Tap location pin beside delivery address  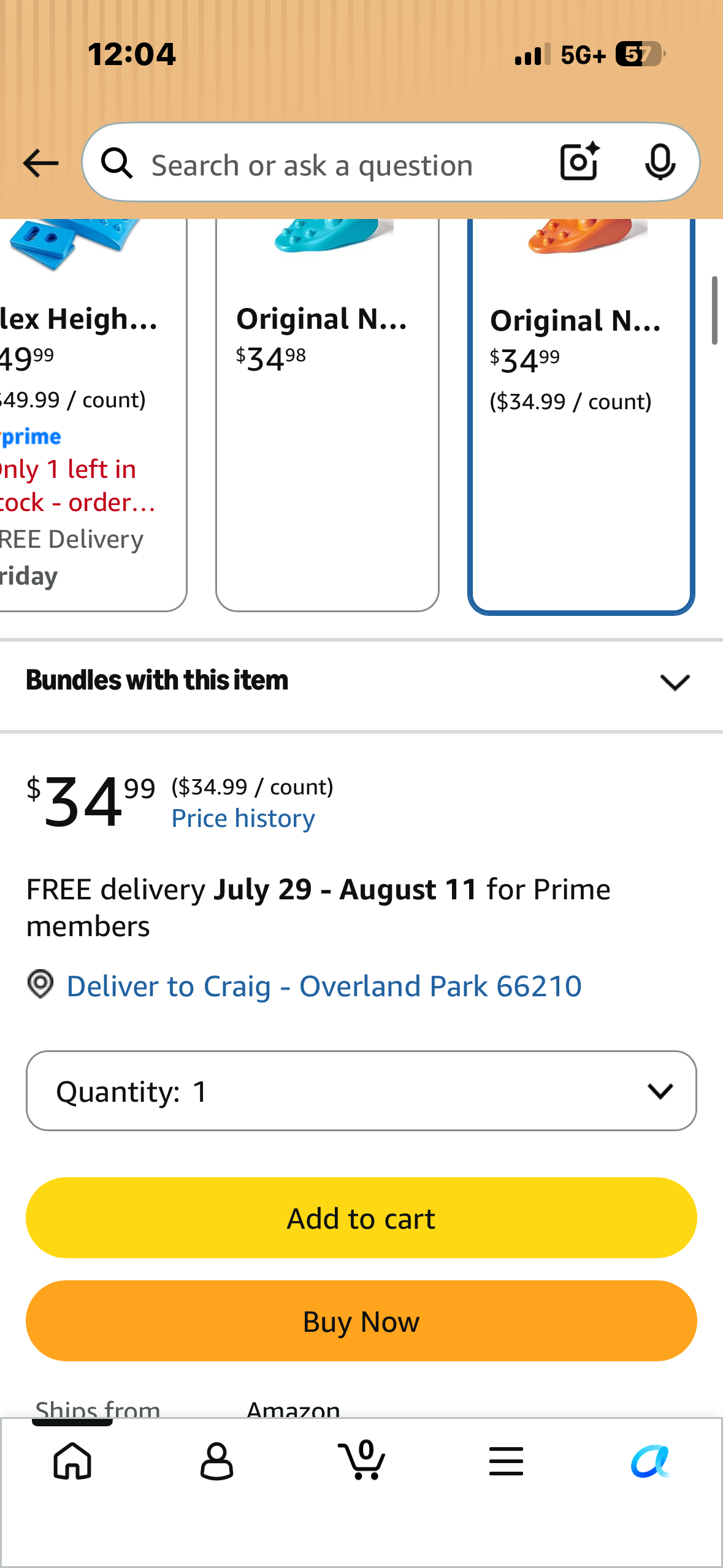(x=40, y=984)
